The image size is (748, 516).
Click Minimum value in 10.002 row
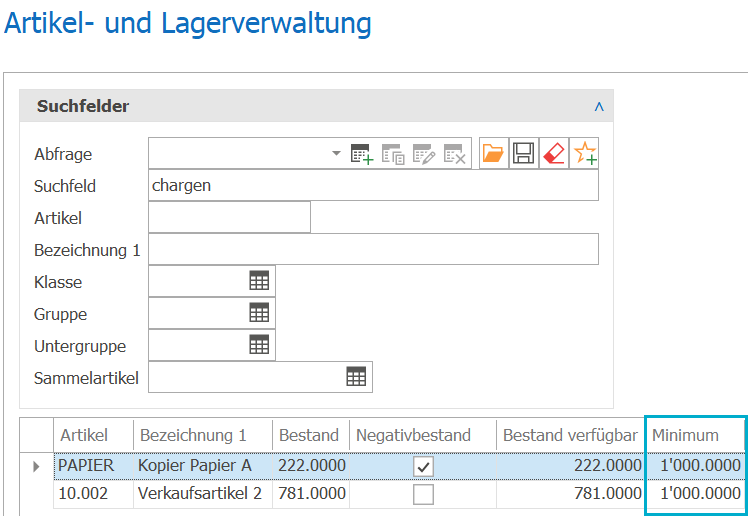coord(695,494)
